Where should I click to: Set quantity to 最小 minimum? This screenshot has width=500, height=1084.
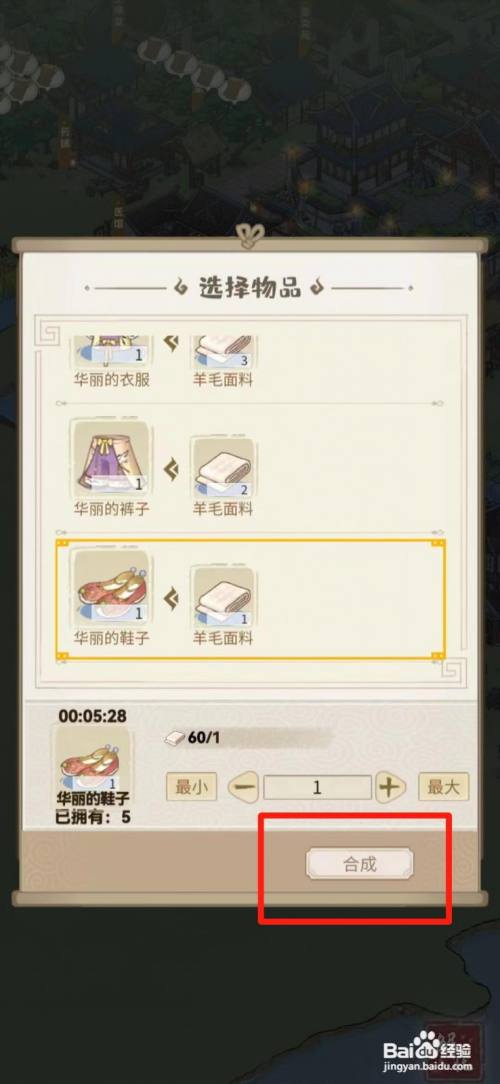(x=192, y=787)
